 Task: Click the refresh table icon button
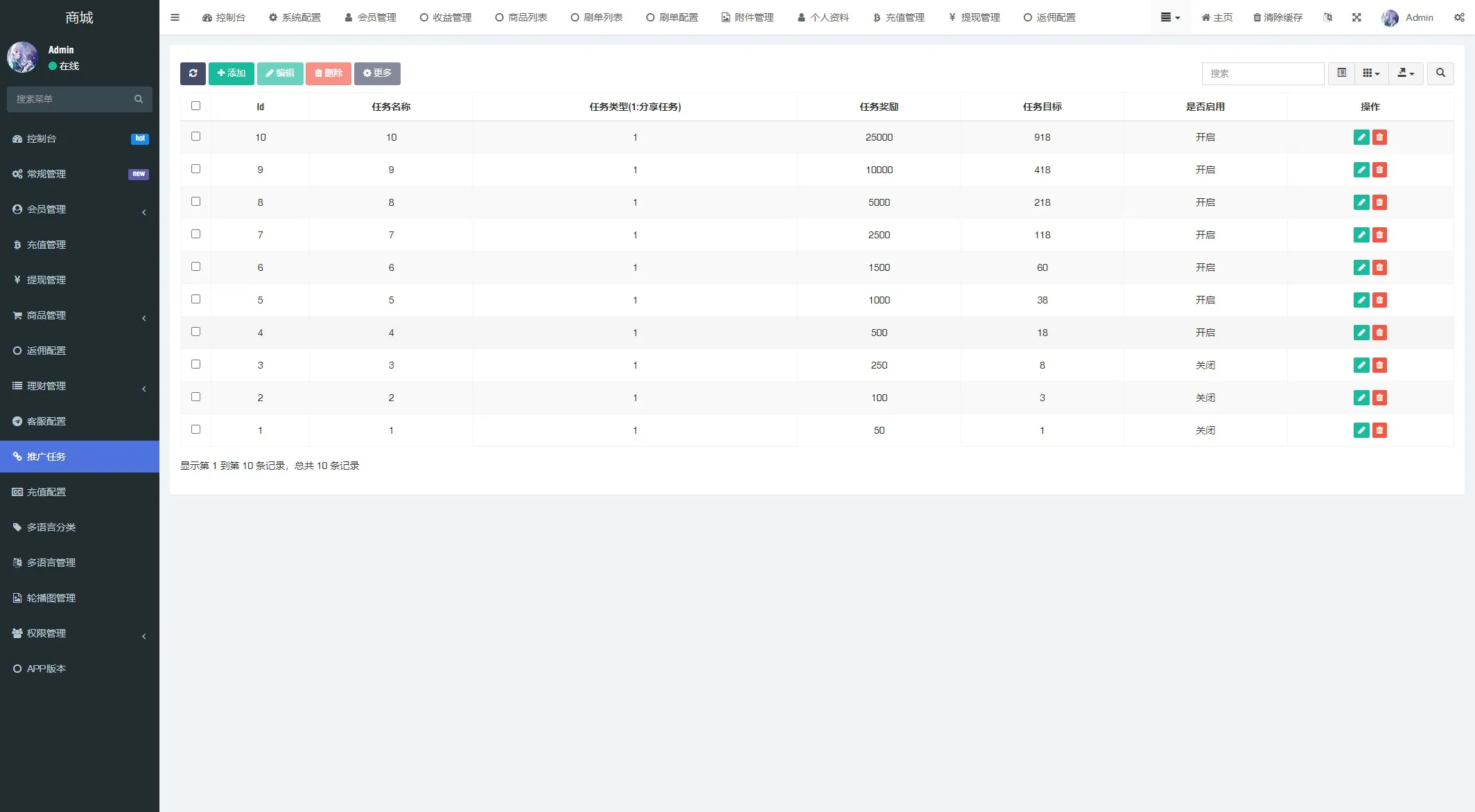[x=193, y=73]
